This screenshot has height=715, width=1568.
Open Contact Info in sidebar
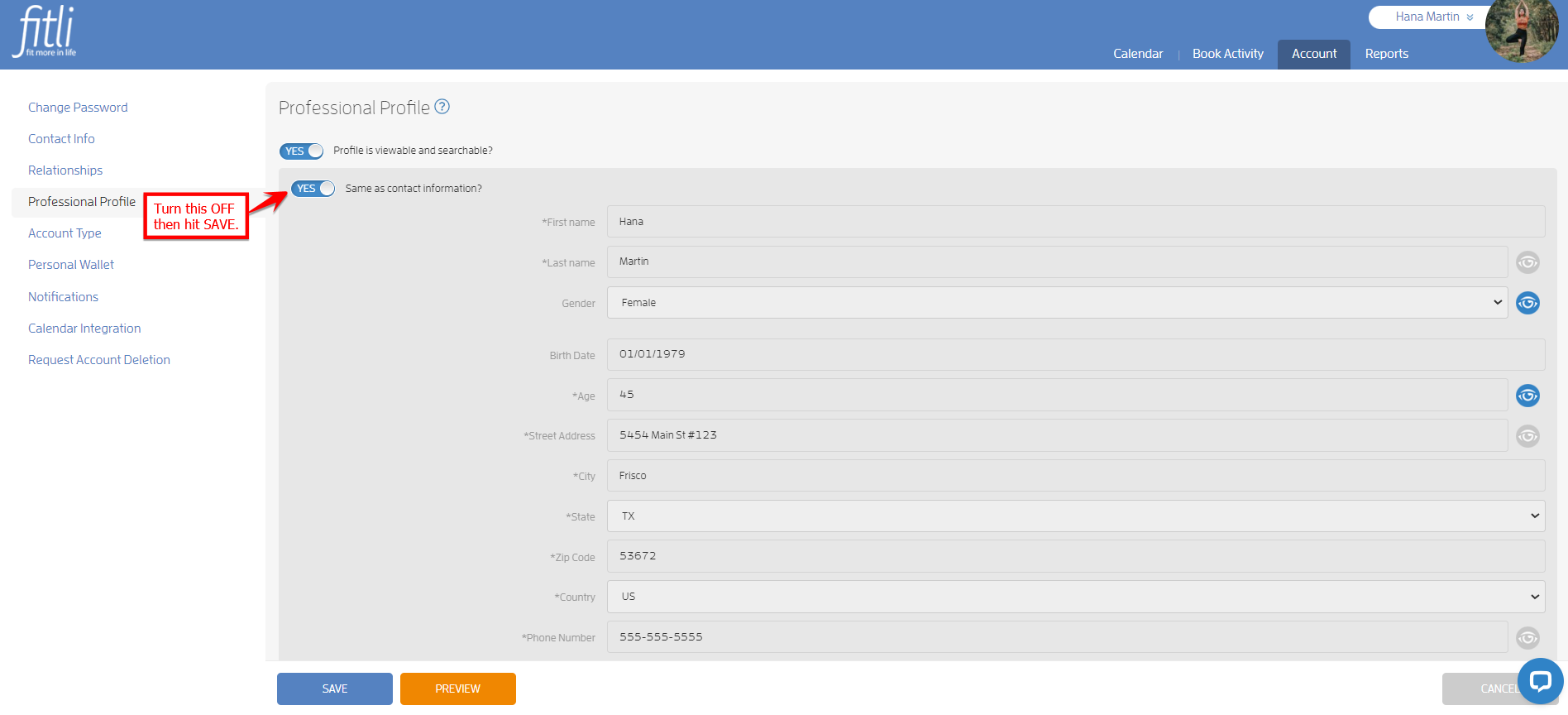click(x=61, y=139)
